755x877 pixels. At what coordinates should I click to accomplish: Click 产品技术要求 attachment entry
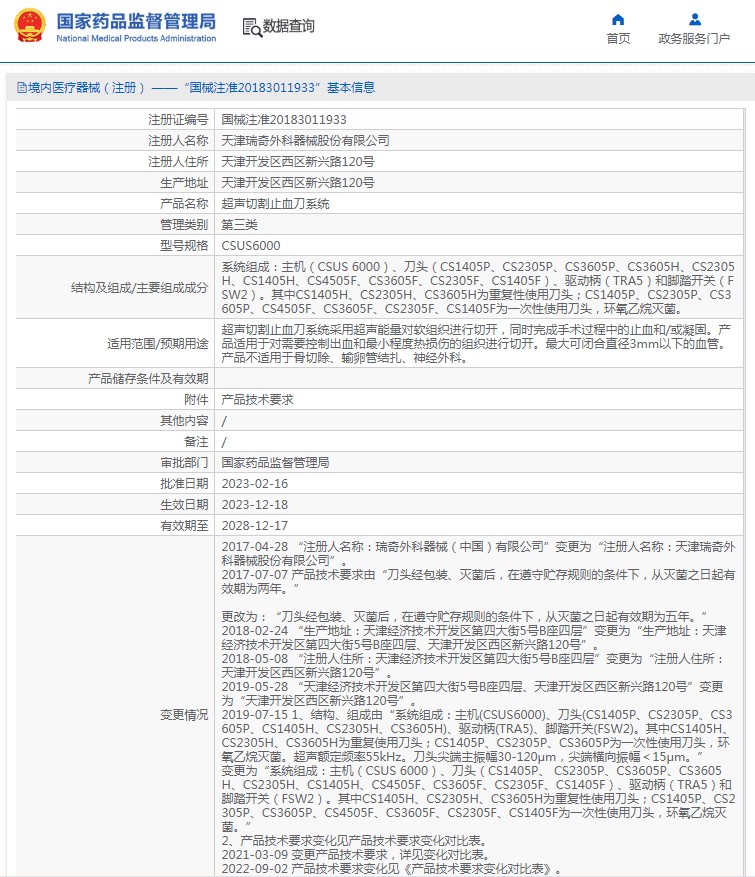257,400
